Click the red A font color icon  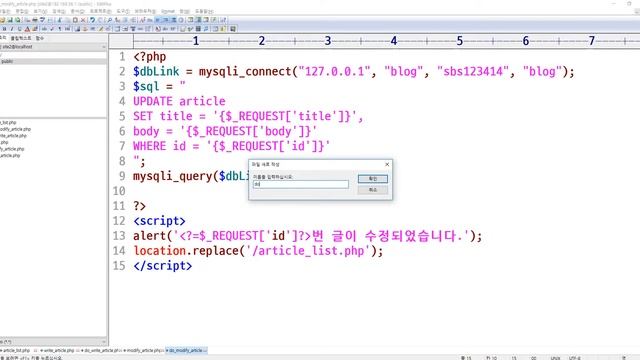click(27, 29)
